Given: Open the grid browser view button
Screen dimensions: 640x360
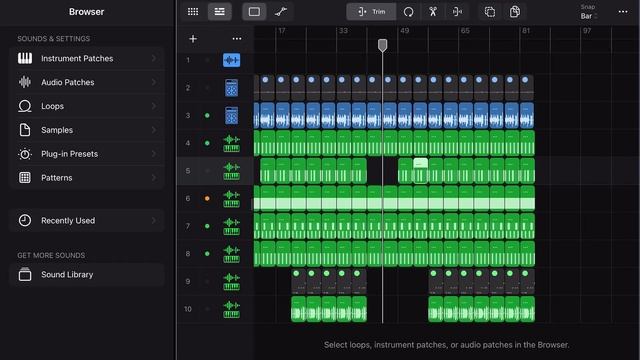Looking at the screenshot, I should (x=193, y=12).
